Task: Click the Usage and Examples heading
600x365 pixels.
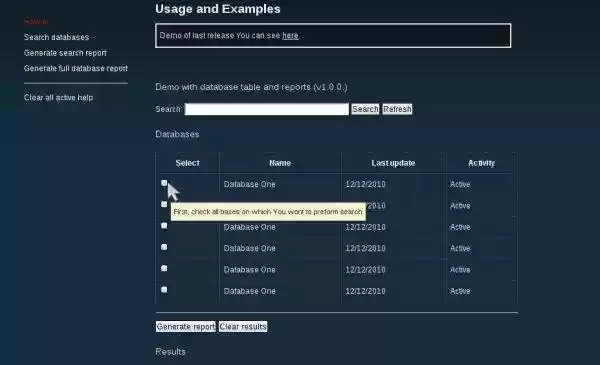Action: click(218, 9)
